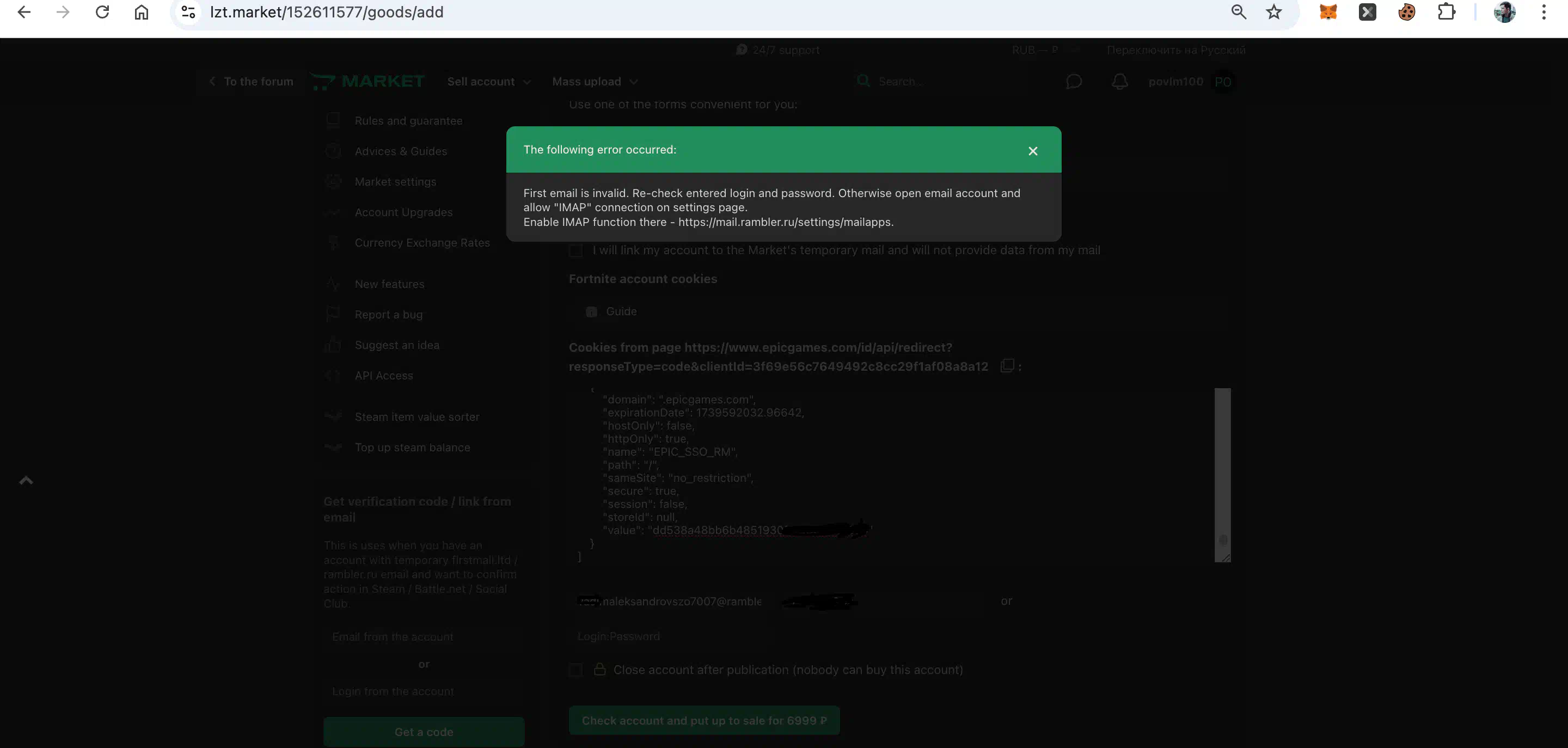Click the "Fortnite account cookies" heading
This screenshot has width=1568, height=748.
[x=643, y=279]
